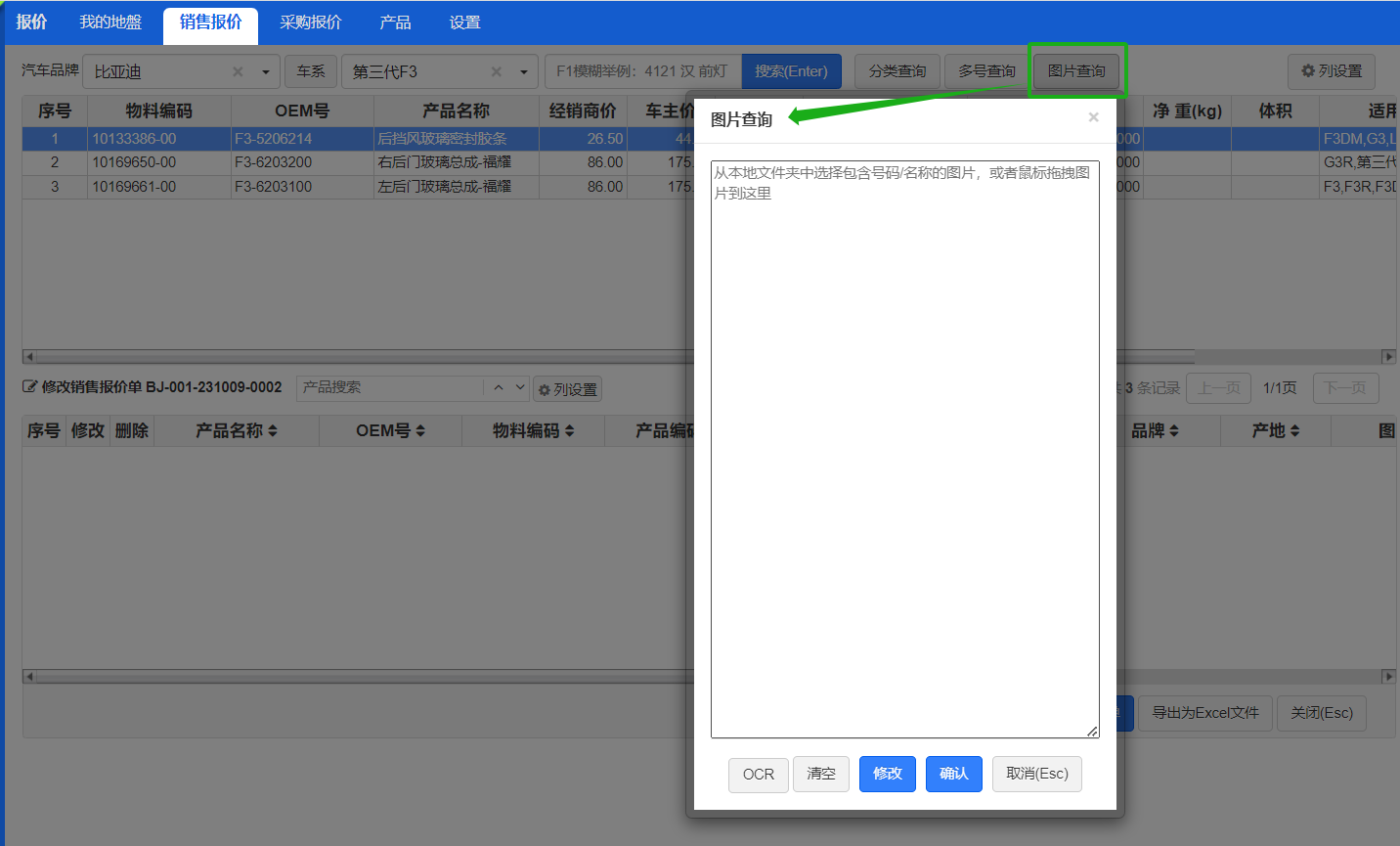Open lower 列设置 with gear icon
This screenshot has width=1400, height=846.
[x=568, y=389]
